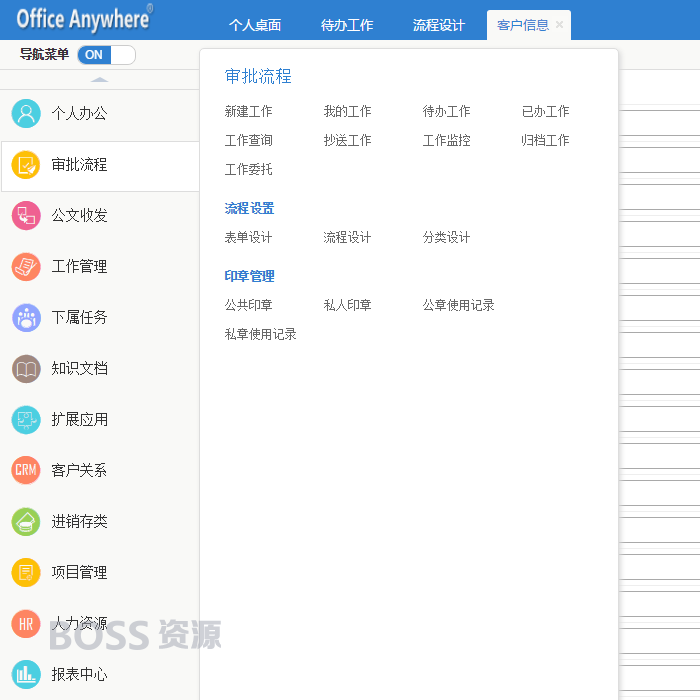Select 客户关系 menu label
Screen dimensions: 700x700
coord(79,470)
